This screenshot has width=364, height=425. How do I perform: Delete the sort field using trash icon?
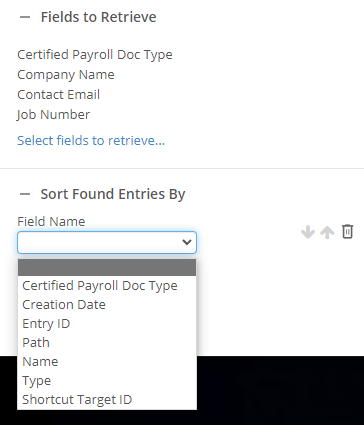pos(347,232)
